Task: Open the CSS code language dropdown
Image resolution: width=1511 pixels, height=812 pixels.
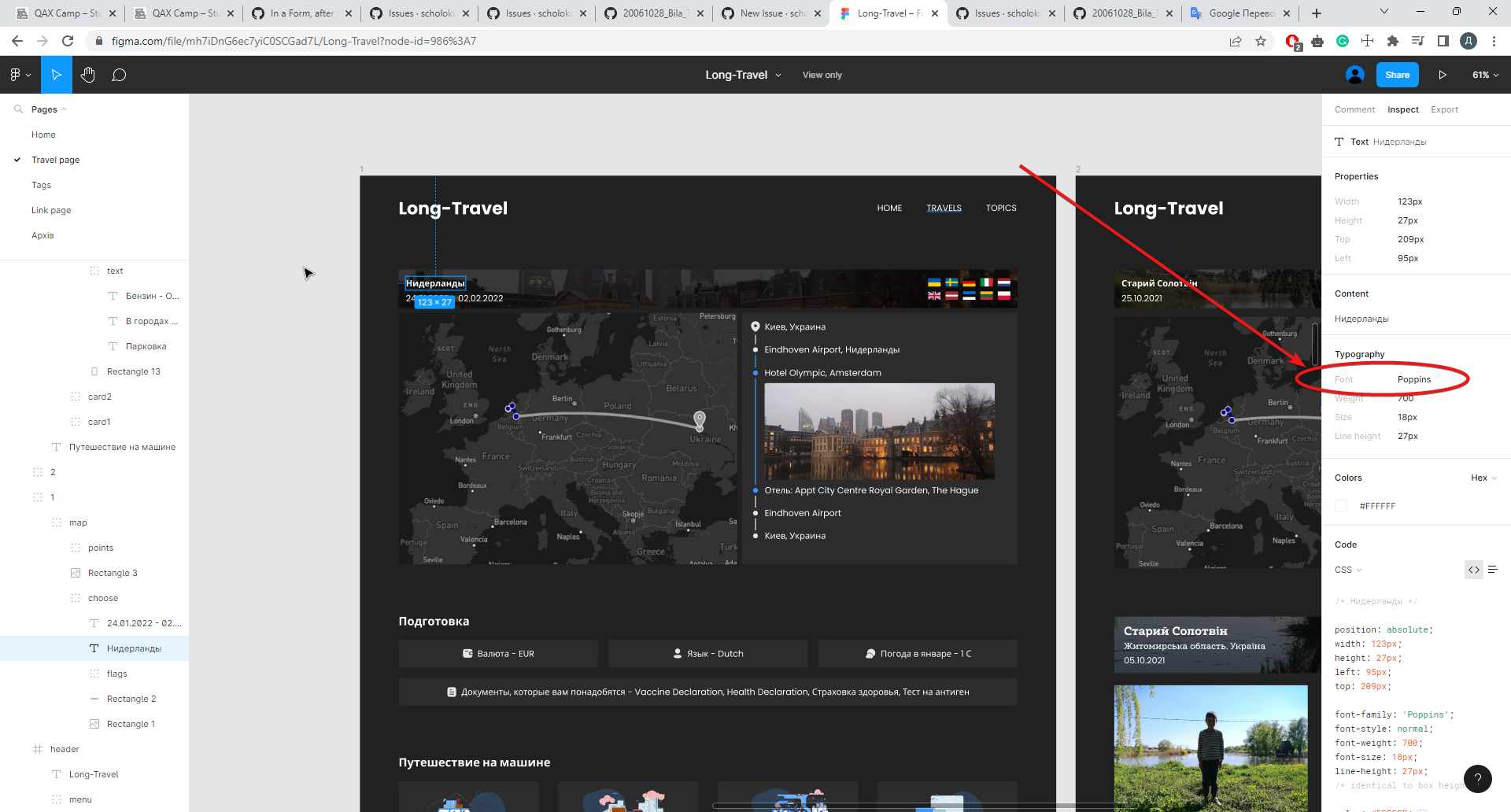Action: (1348, 570)
